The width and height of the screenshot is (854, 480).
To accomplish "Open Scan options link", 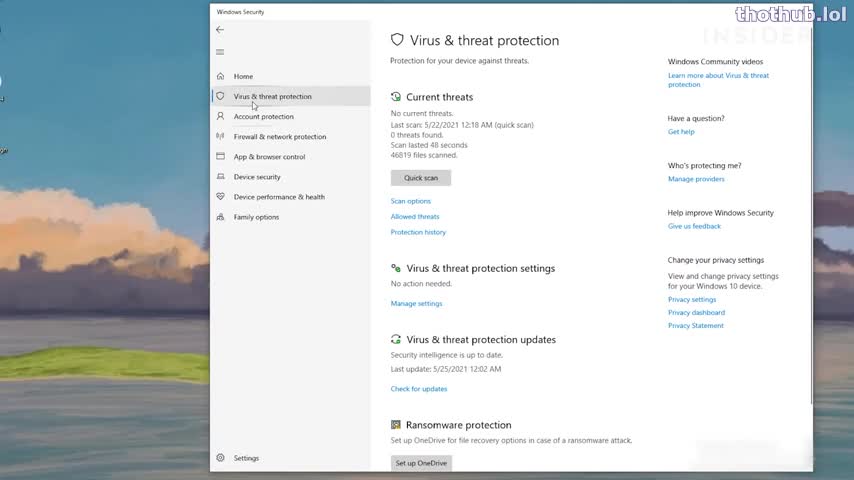I will (x=411, y=201).
